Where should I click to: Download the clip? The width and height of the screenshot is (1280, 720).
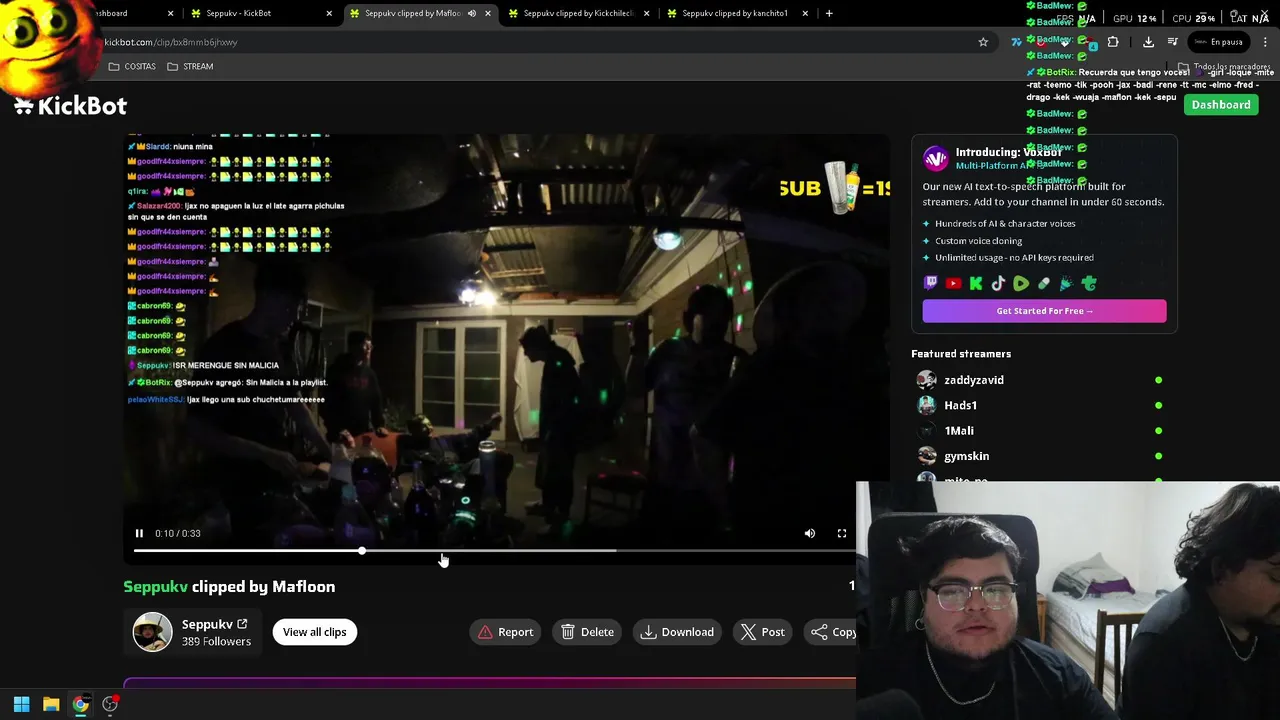(677, 632)
